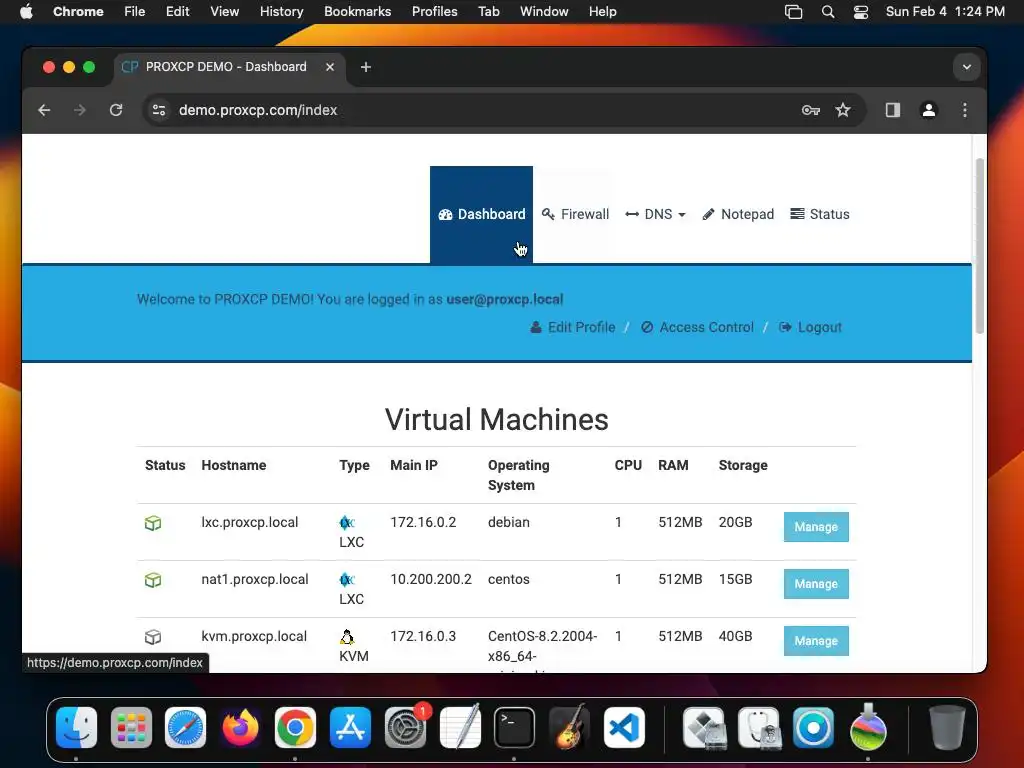The height and width of the screenshot is (768, 1024).
Task: Click the Logout link
Action: (810, 327)
